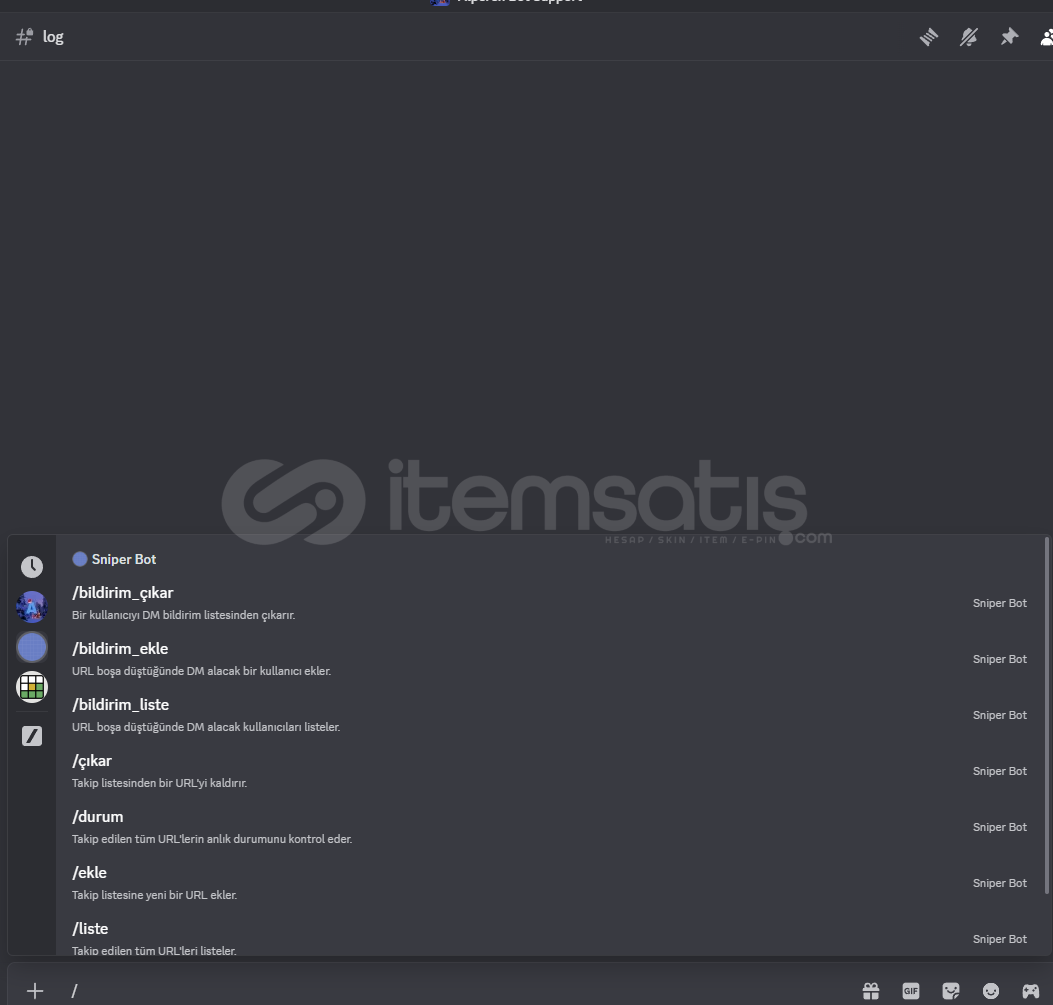Choose the /ekle command
Viewport: 1053px width, 1005px height.
pyautogui.click(x=549, y=883)
